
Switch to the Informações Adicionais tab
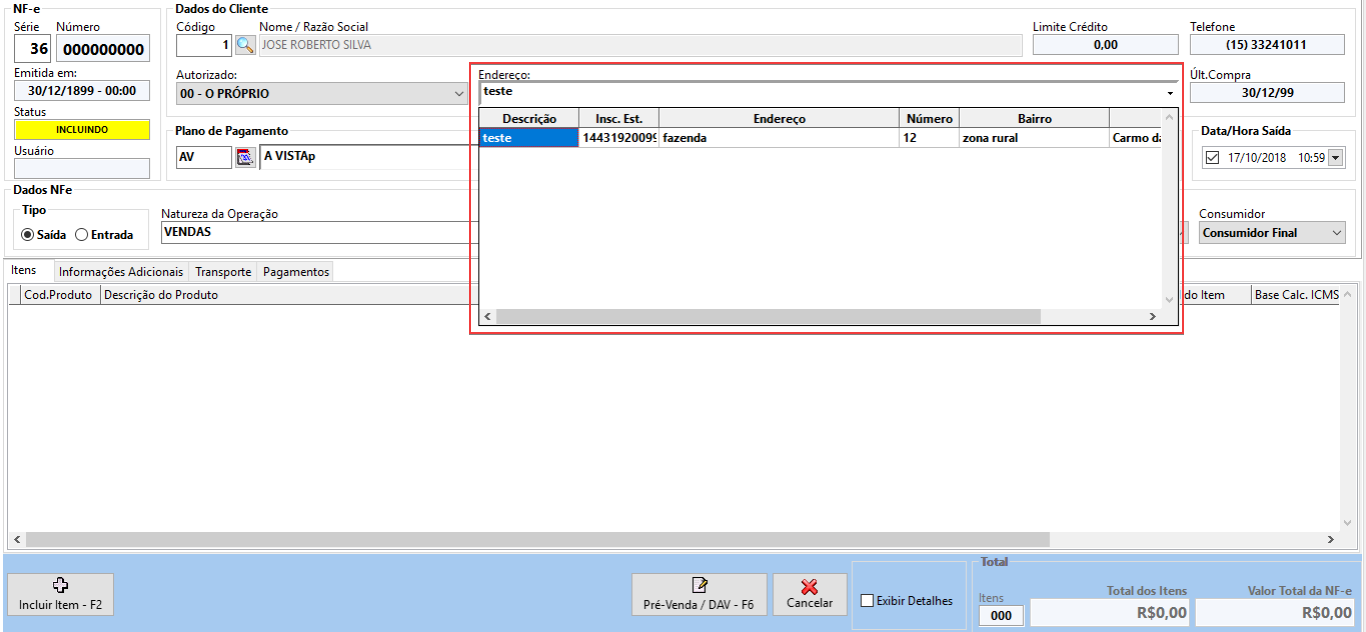tap(121, 272)
